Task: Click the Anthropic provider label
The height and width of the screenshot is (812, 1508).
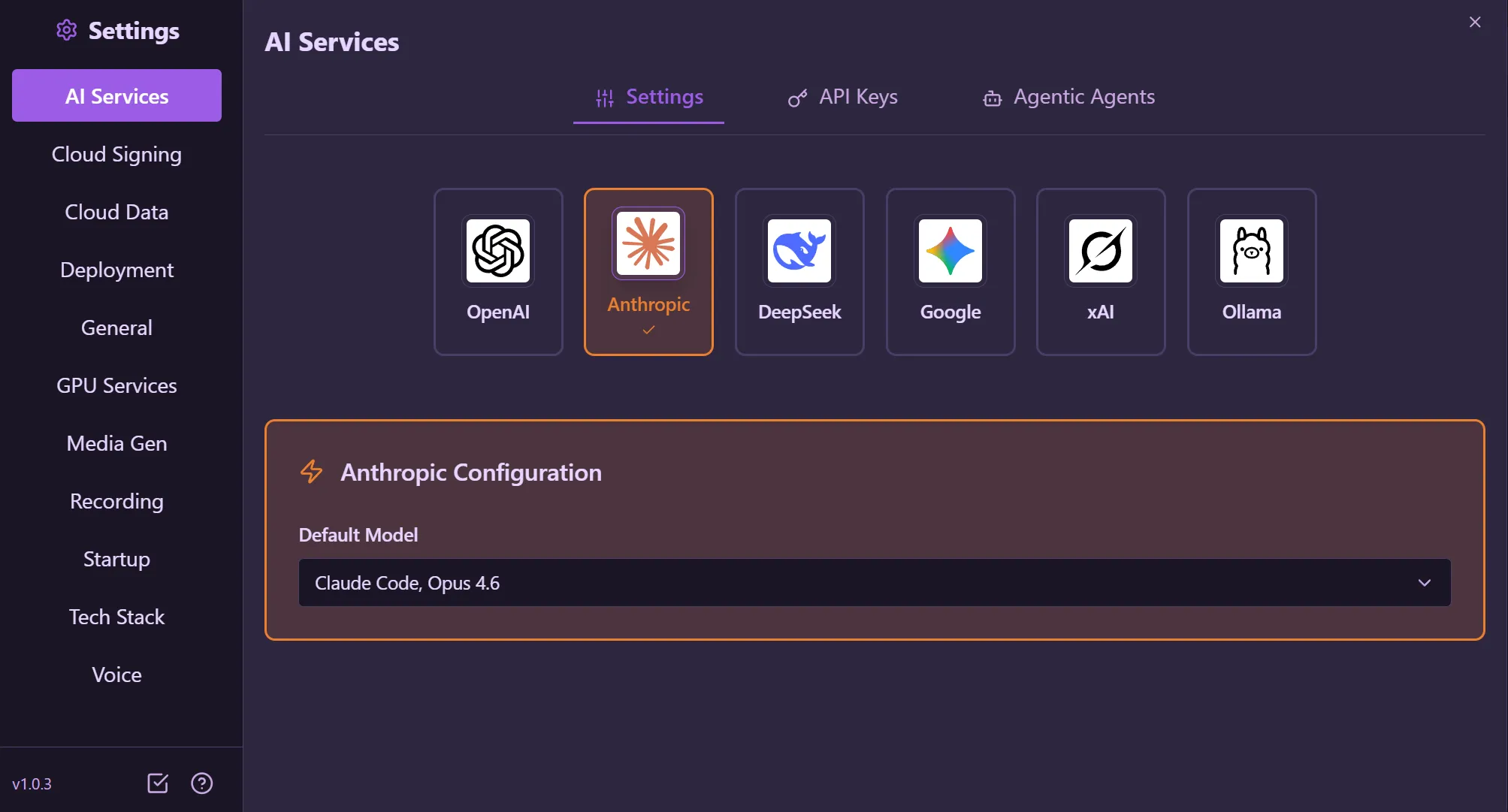Action: click(648, 304)
